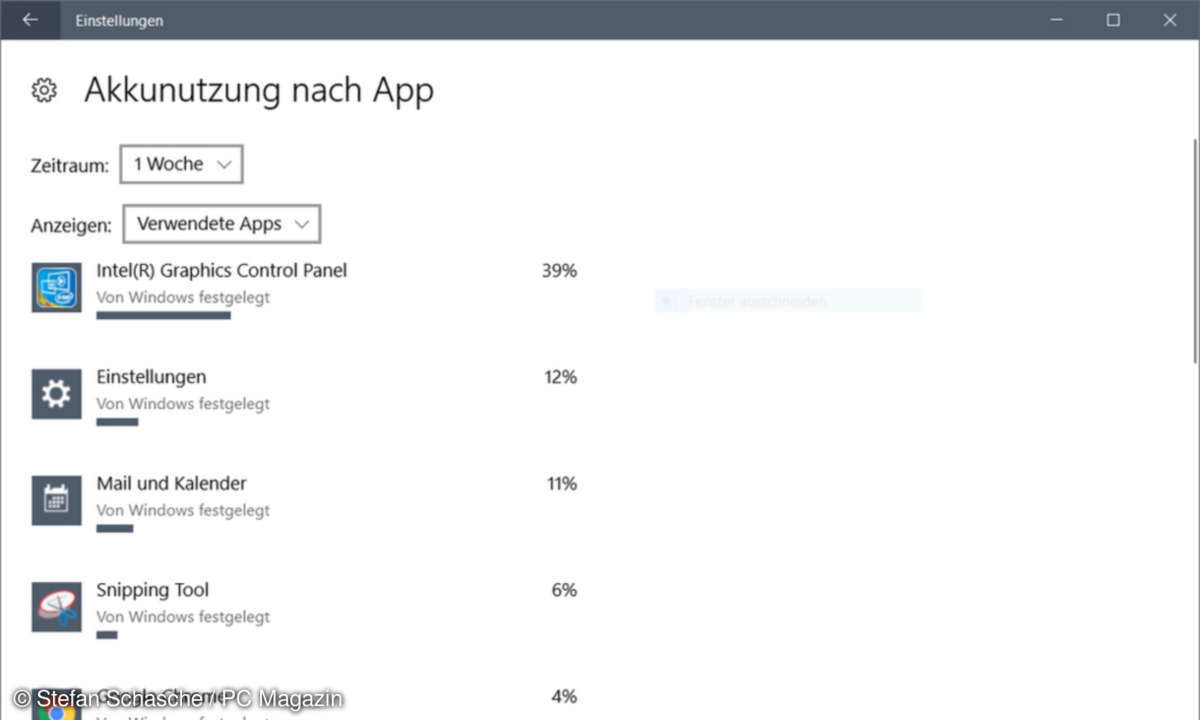Select the Mail und Kalender calendar icon

tap(56, 500)
